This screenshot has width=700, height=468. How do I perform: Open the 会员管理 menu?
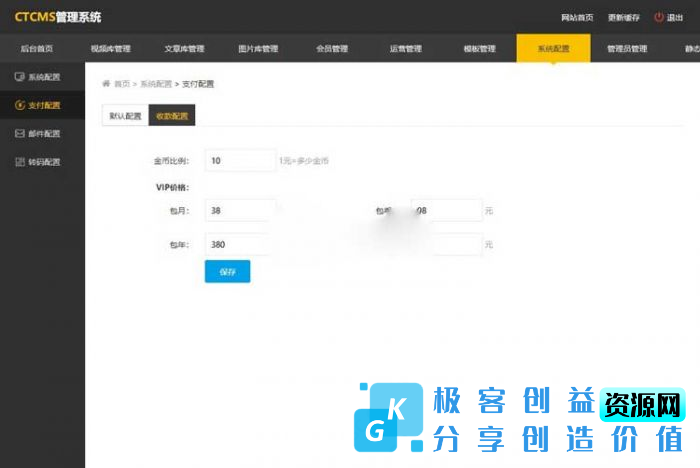332,49
